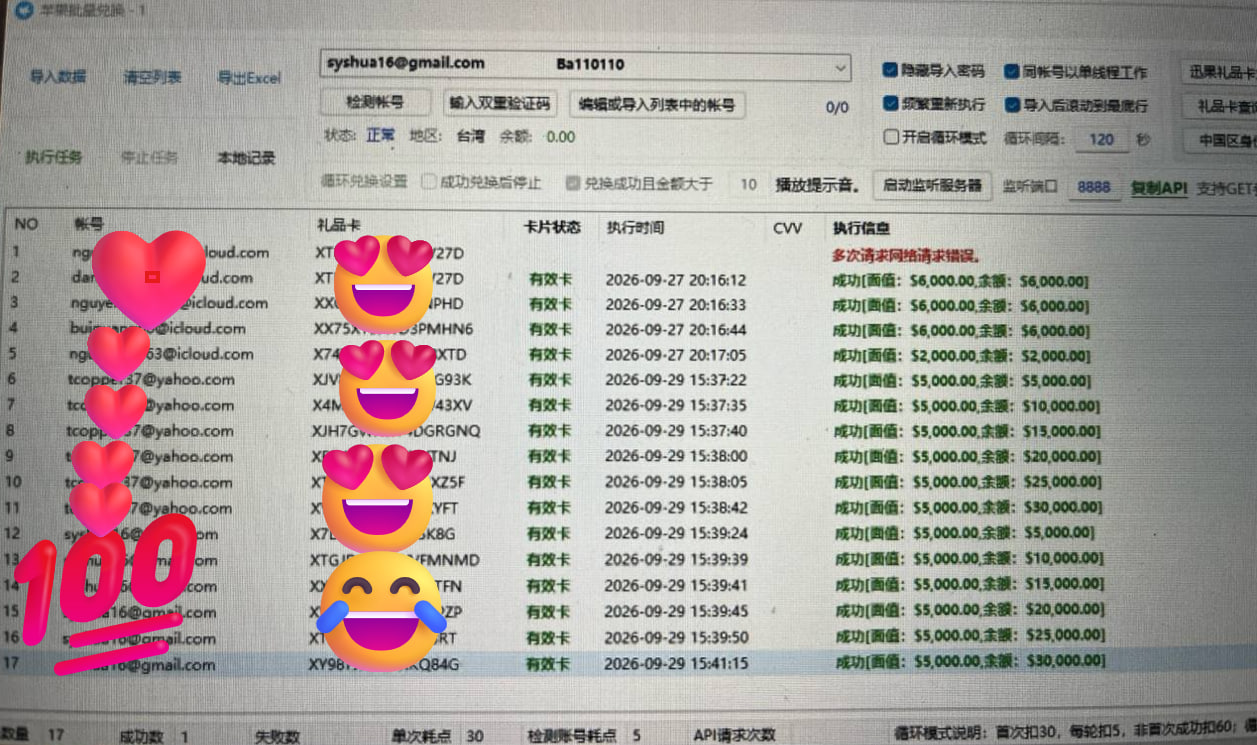Click the 检测帐号 button
Image resolution: width=1257 pixels, height=745 pixels.
coord(375,103)
